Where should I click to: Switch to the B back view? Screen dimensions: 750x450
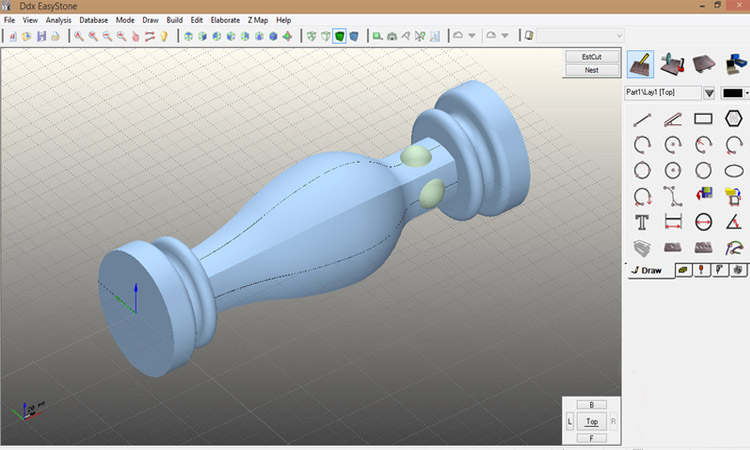(x=592, y=405)
